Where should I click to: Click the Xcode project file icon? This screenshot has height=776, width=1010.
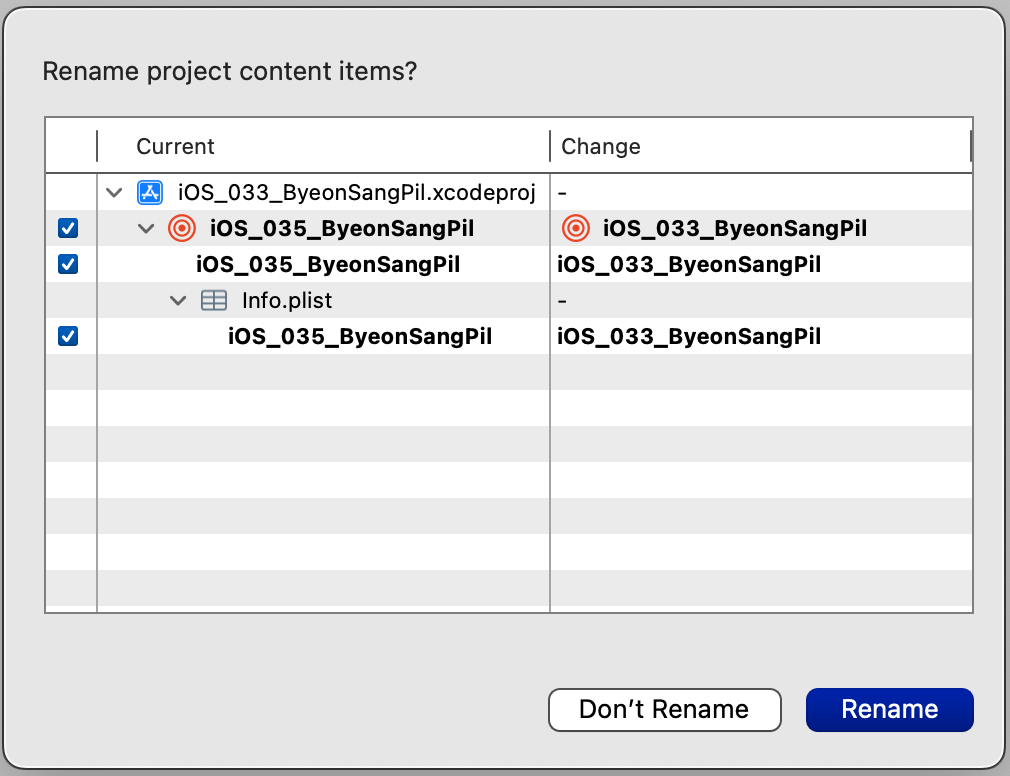point(149,193)
